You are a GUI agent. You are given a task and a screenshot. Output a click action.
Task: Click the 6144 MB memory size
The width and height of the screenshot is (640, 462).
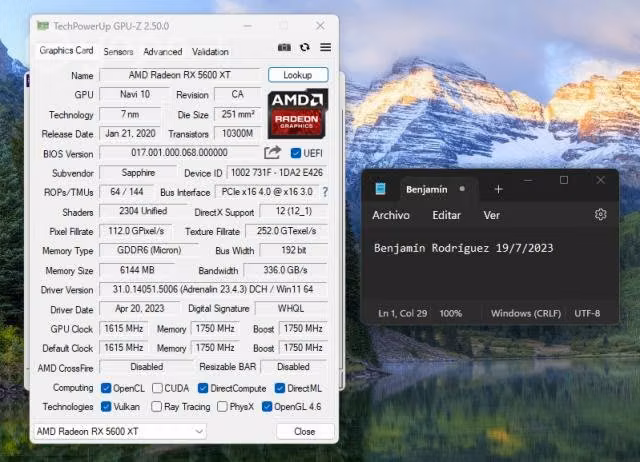tap(137, 270)
